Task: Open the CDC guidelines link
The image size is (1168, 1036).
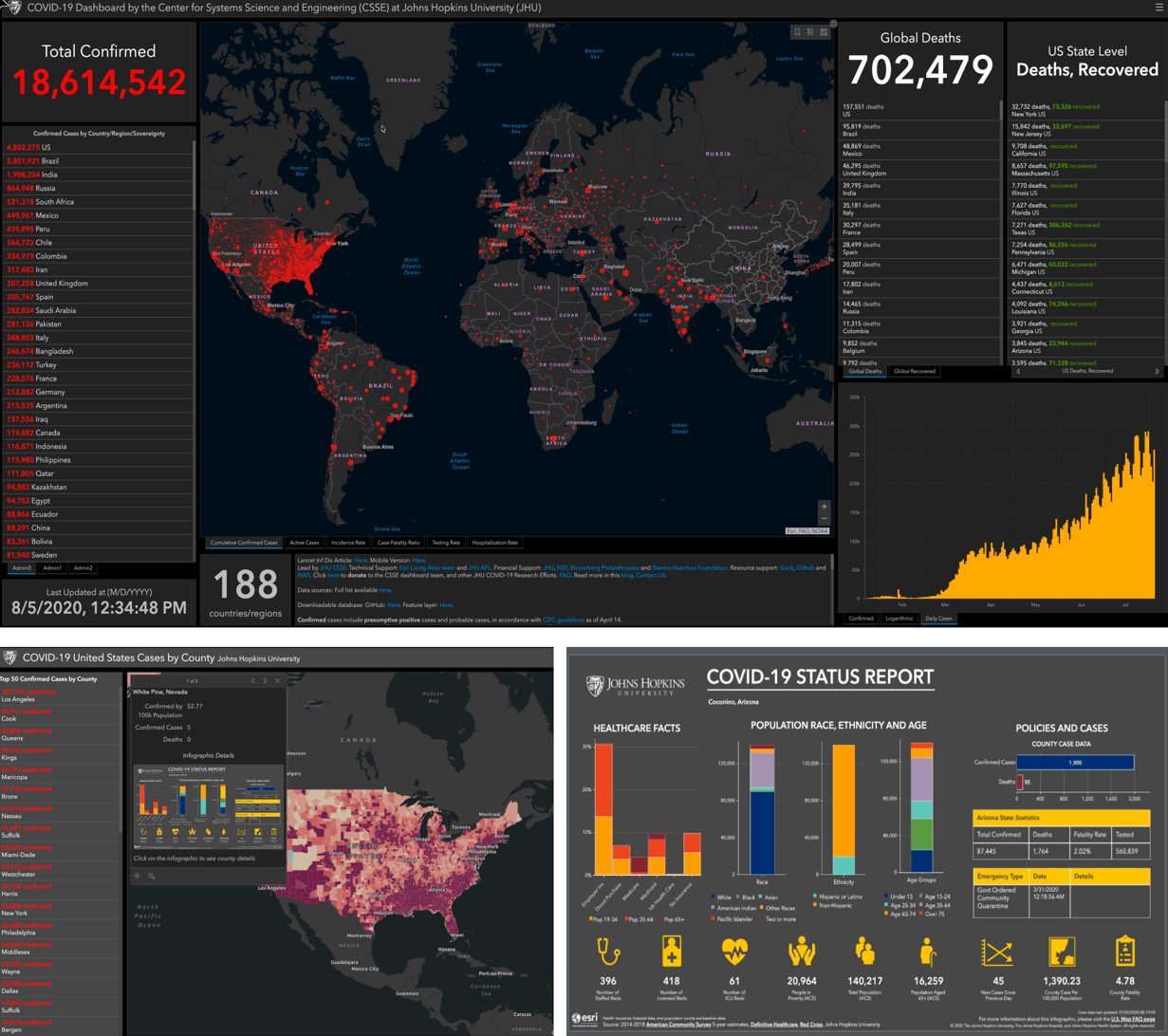Action: (x=562, y=619)
